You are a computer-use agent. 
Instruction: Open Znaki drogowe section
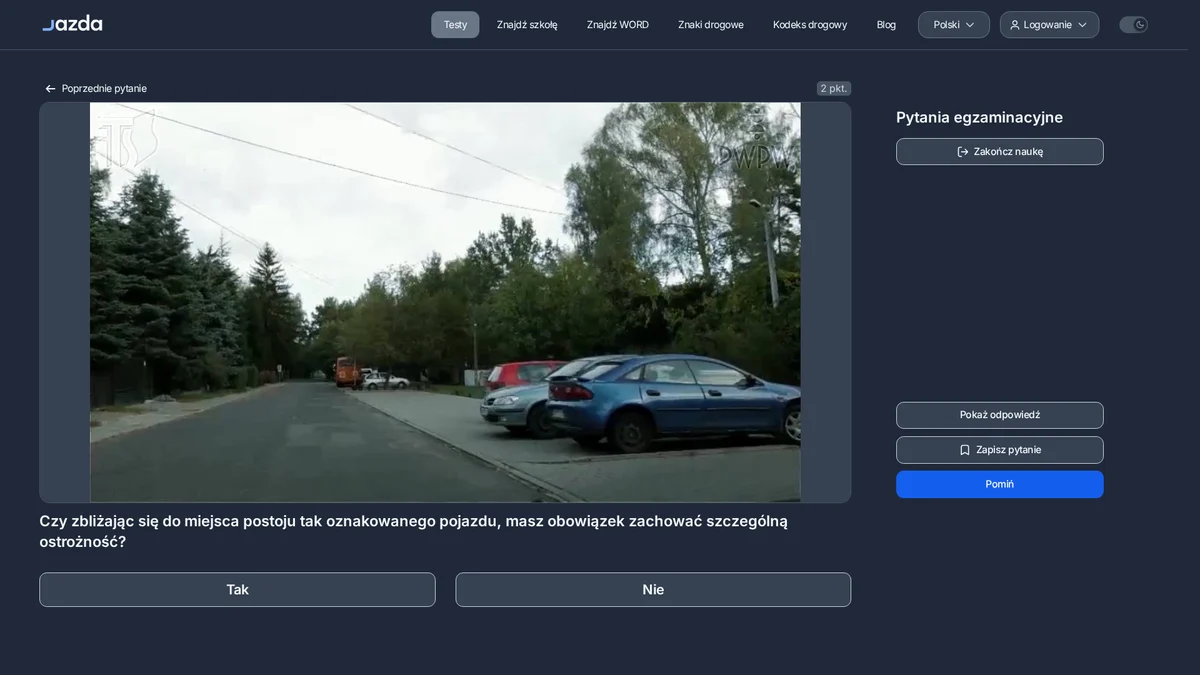pos(711,25)
